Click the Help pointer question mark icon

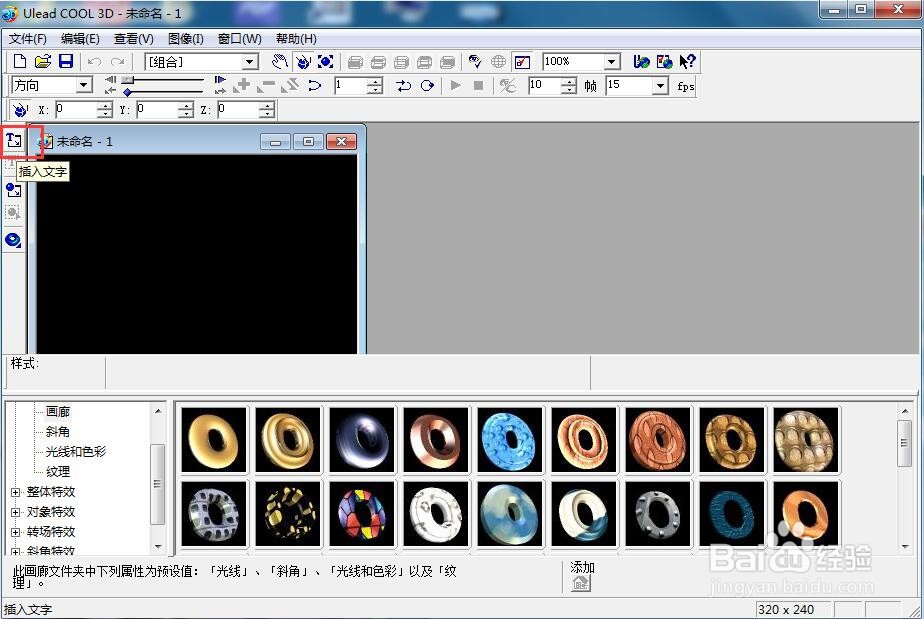coord(687,61)
